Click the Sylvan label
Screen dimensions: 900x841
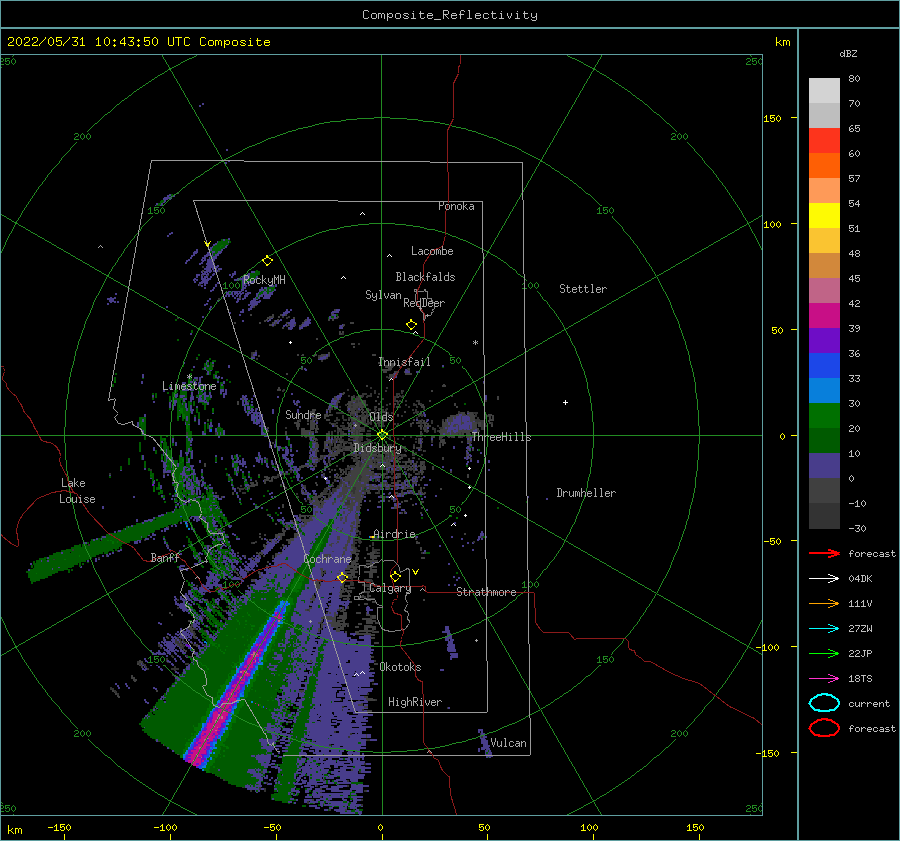coord(383,295)
